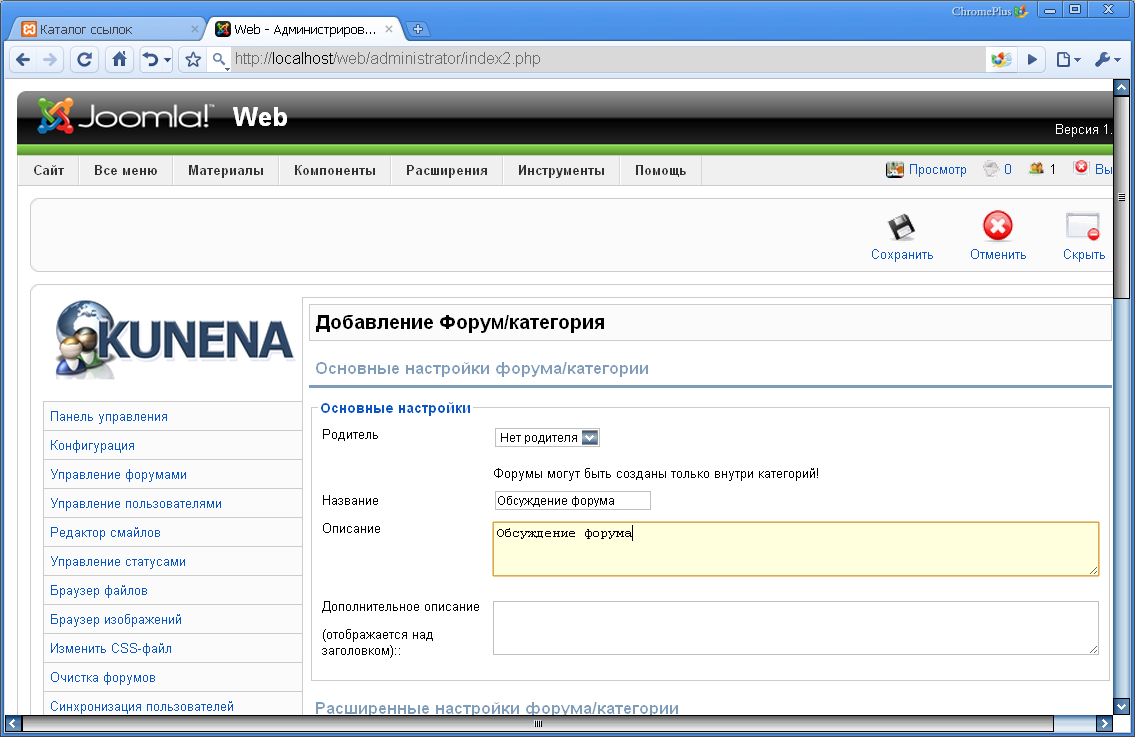Open Конфигурация in Kunena sidebar
Image resolution: width=1135 pixels, height=737 pixels.
pyautogui.click(x=92, y=445)
